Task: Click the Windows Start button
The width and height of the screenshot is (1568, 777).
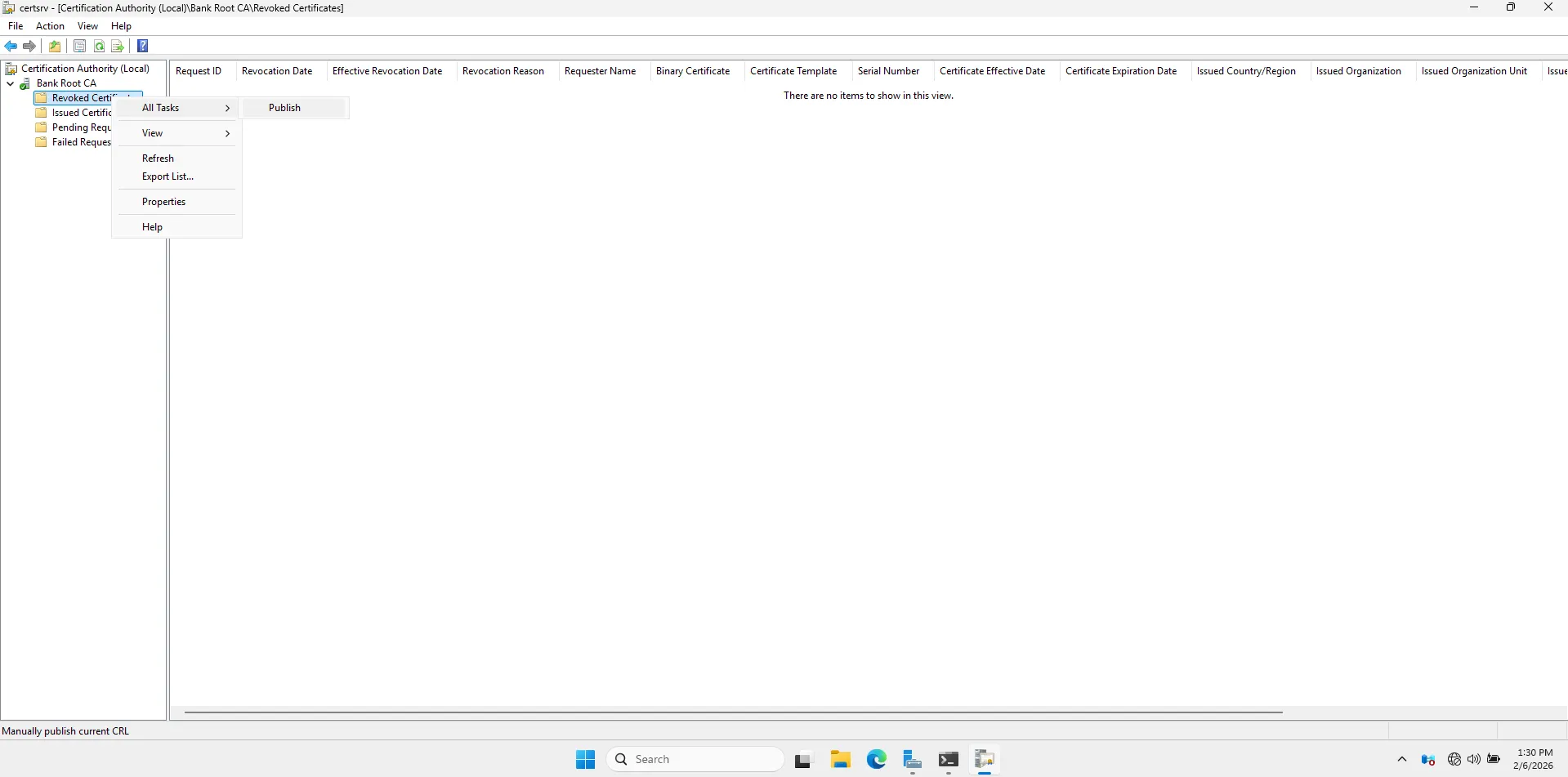Action: pyautogui.click(x=584, y=758)
